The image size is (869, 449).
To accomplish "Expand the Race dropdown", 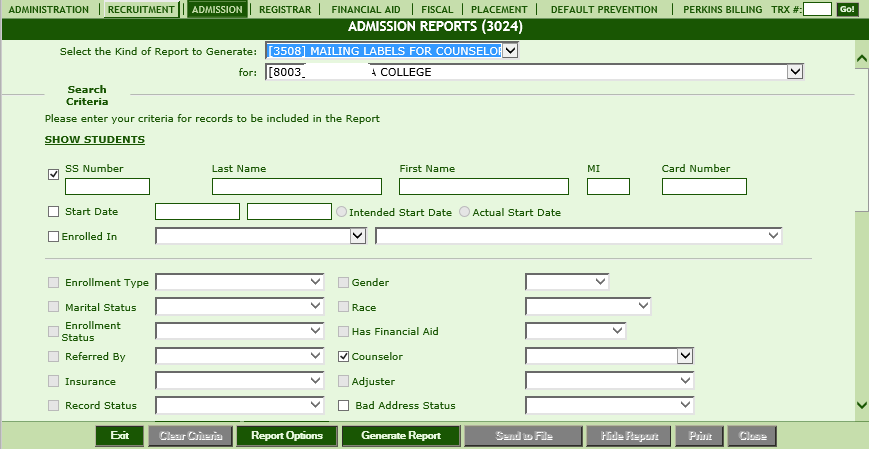I will coord(588,306).
